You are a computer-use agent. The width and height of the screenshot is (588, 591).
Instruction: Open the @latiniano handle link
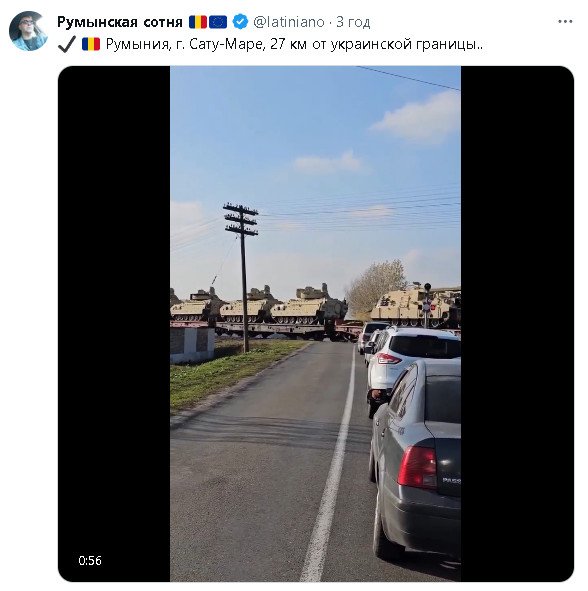[289, 22]
